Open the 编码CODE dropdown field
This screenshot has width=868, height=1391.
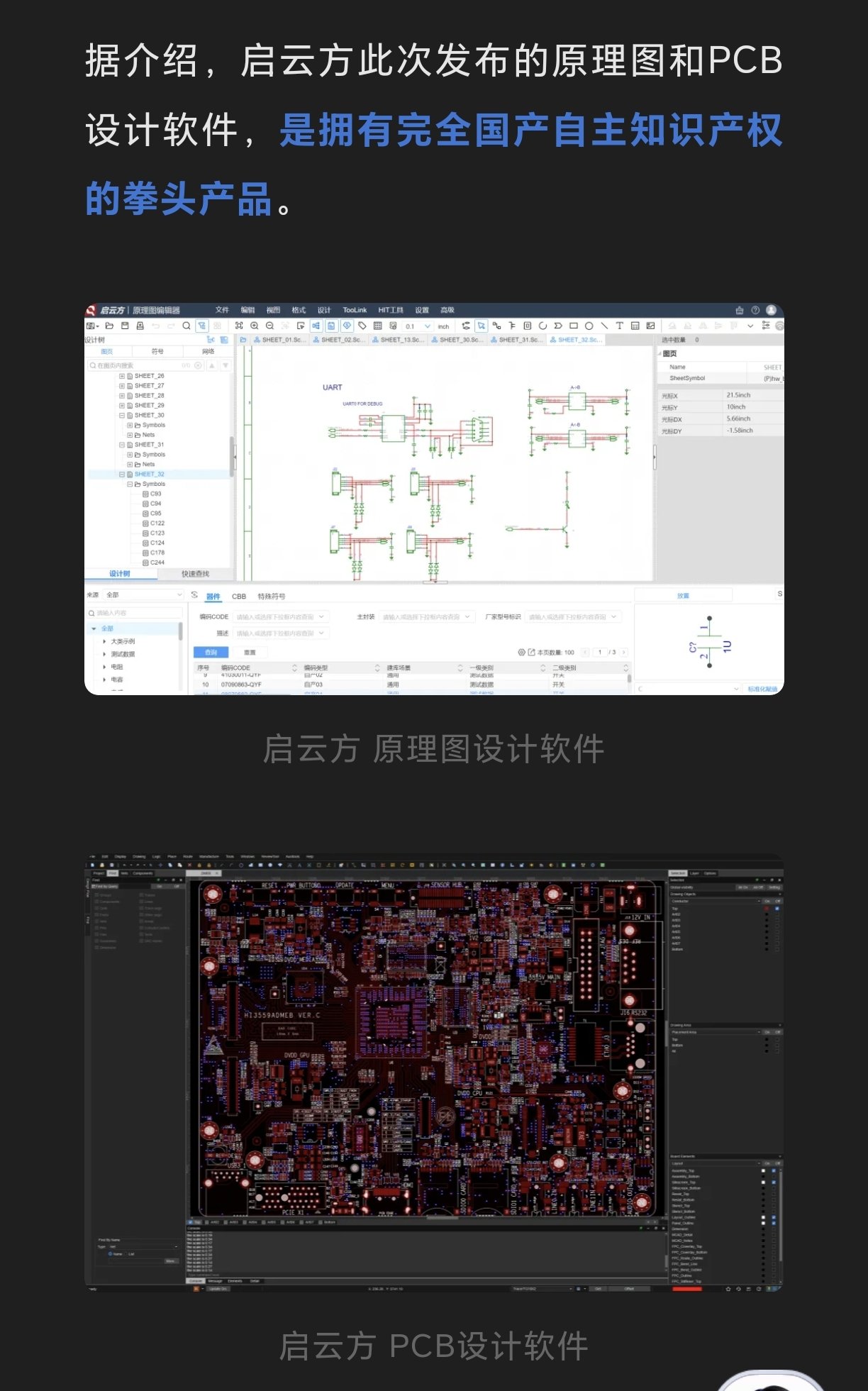(x=280, y=617)
